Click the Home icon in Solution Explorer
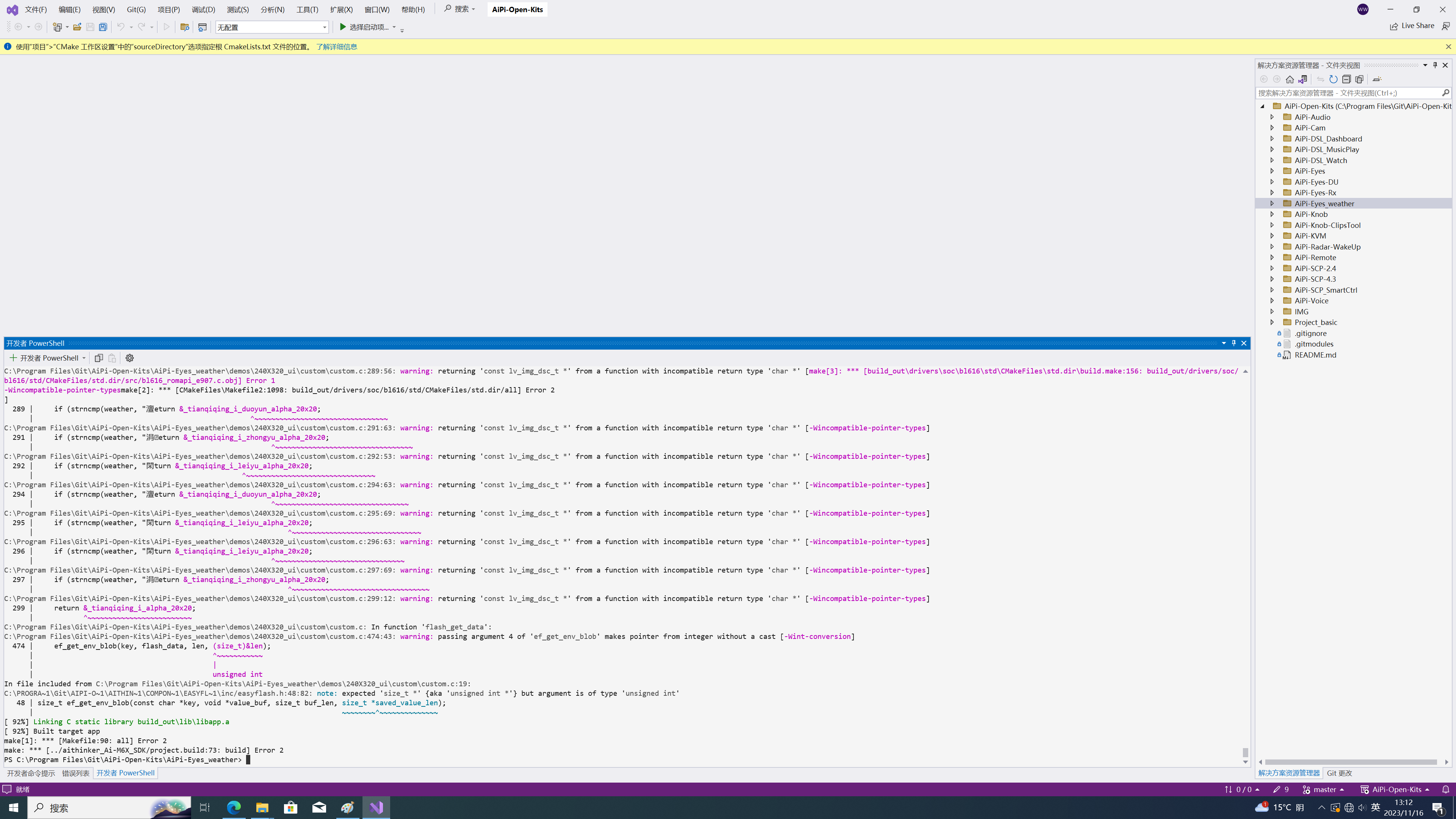 (1289, 79)
